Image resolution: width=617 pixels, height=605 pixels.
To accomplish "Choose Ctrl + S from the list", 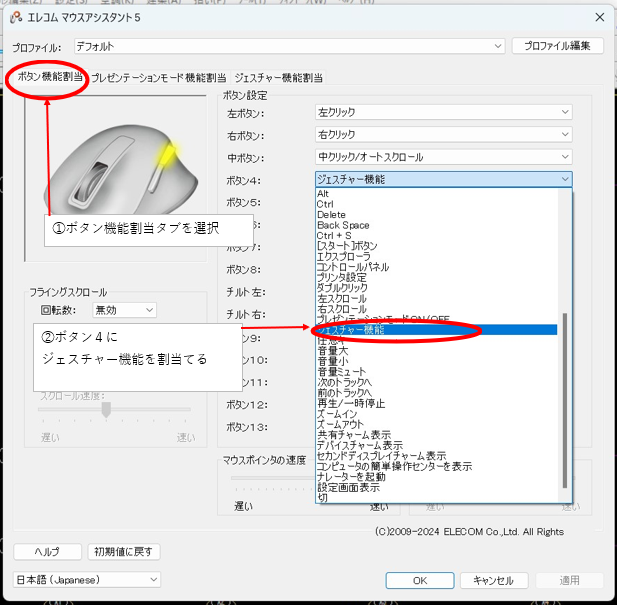I will tap(437, 236).
